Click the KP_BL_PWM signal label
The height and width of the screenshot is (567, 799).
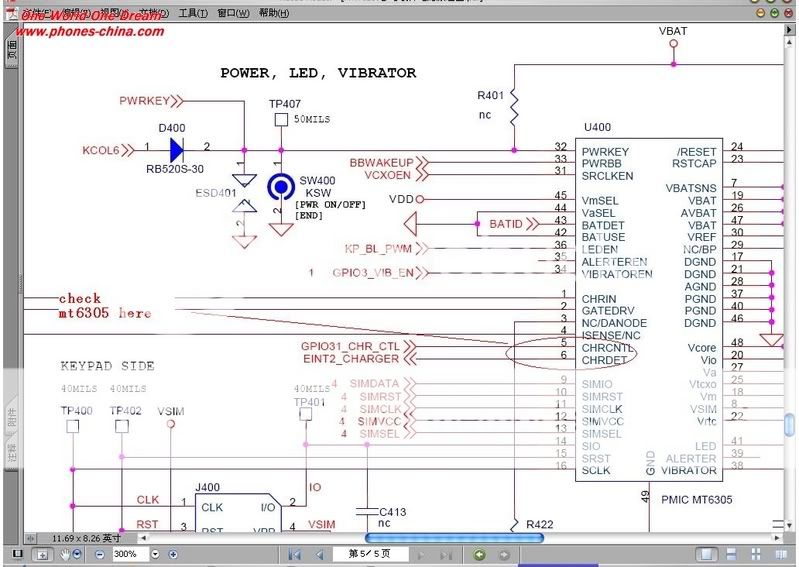pos(378,249)
